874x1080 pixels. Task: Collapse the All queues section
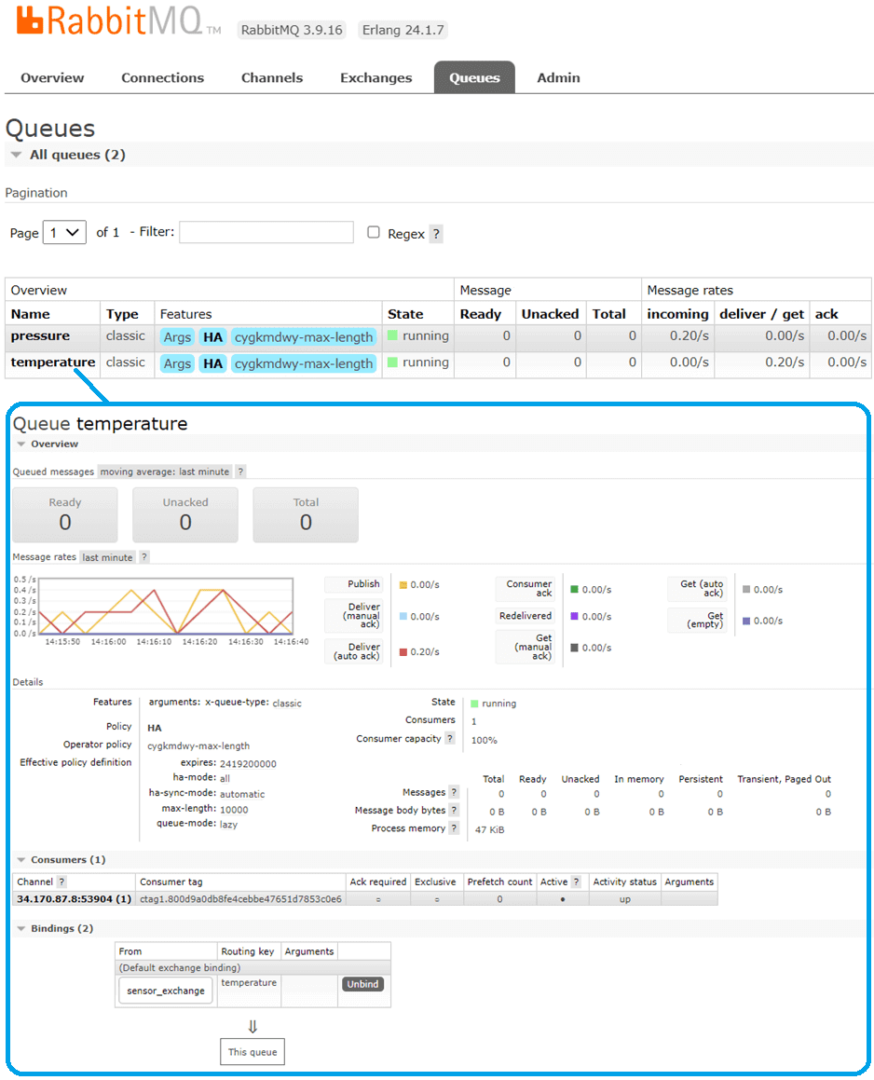point(17,155)
